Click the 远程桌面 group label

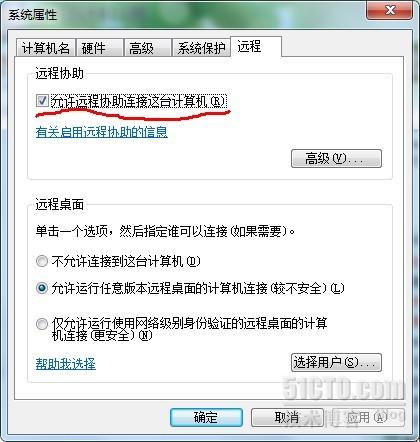[60, 204]
